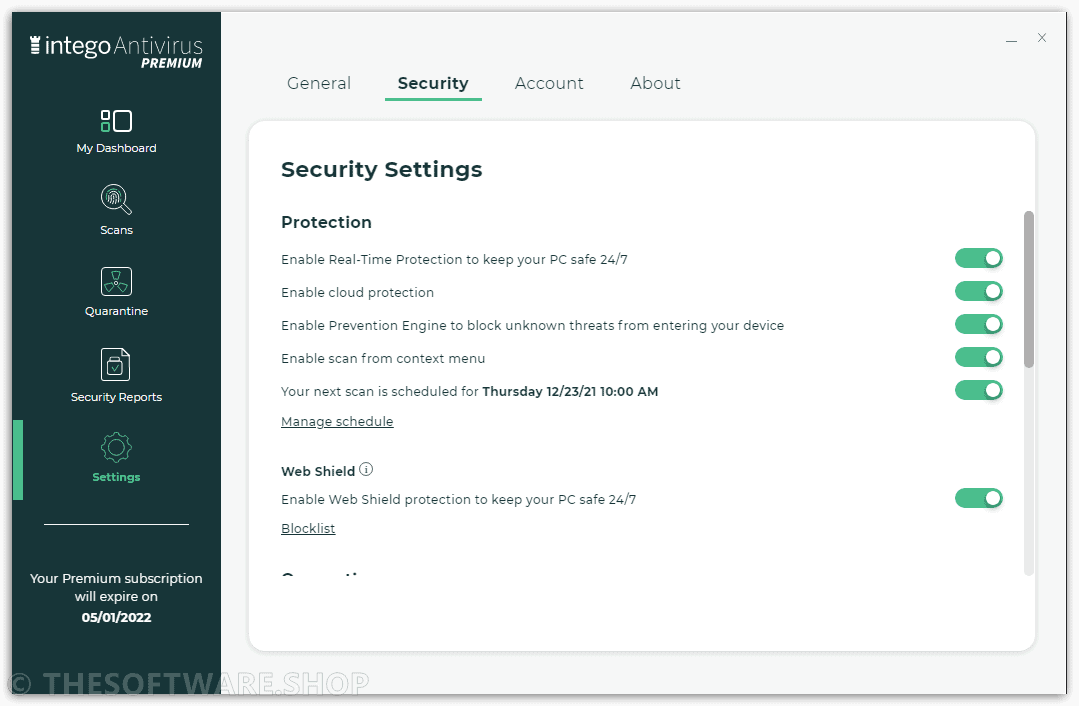Click 'Your Premium subscription will expire on' text
The image size is (1079, 706).
click(x=116, y=587)
